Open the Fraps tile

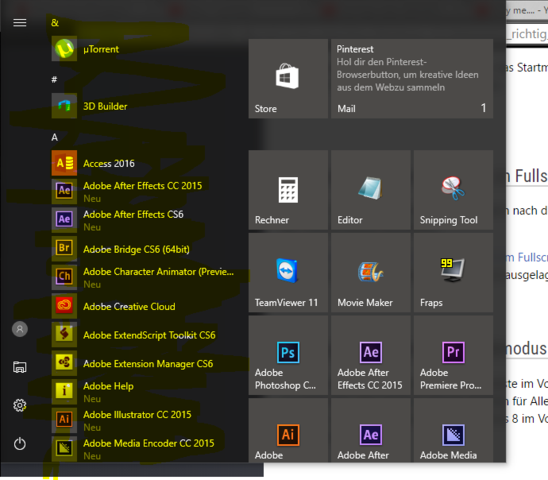tap(453, 273)
